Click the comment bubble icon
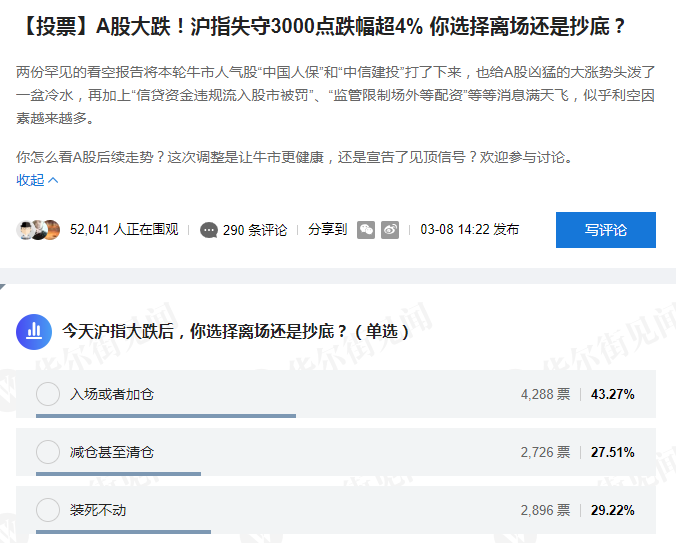The image size is (676, 543). 208,230
